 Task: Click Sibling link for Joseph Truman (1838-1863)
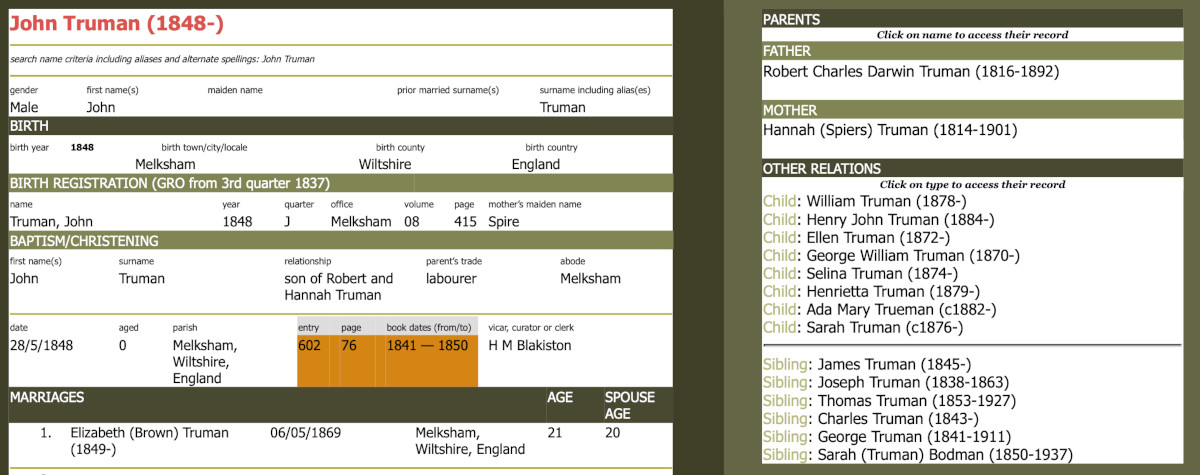pyautogui.click(x=785, y=383)
